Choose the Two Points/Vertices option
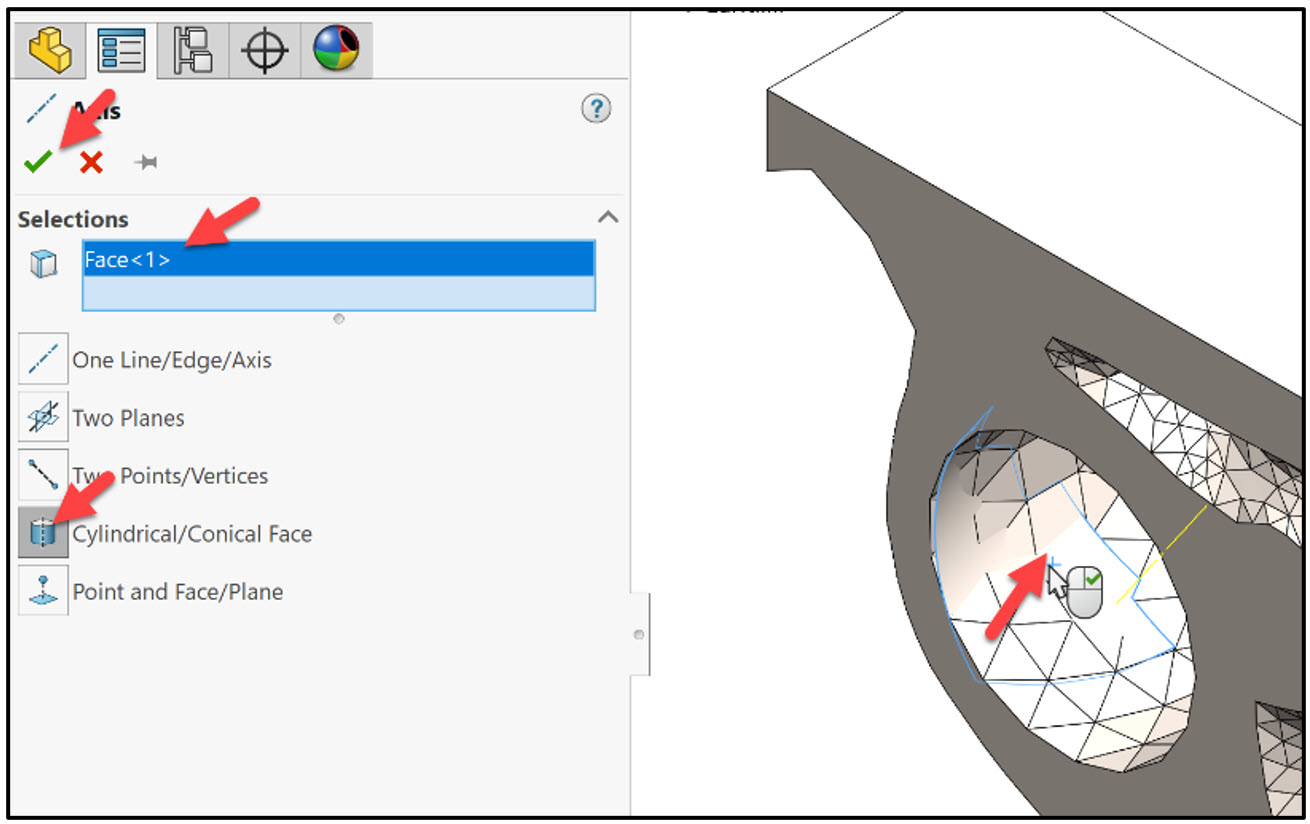Image resolution: width=1310 pixels, height=824 pixels. click(41, 475)
